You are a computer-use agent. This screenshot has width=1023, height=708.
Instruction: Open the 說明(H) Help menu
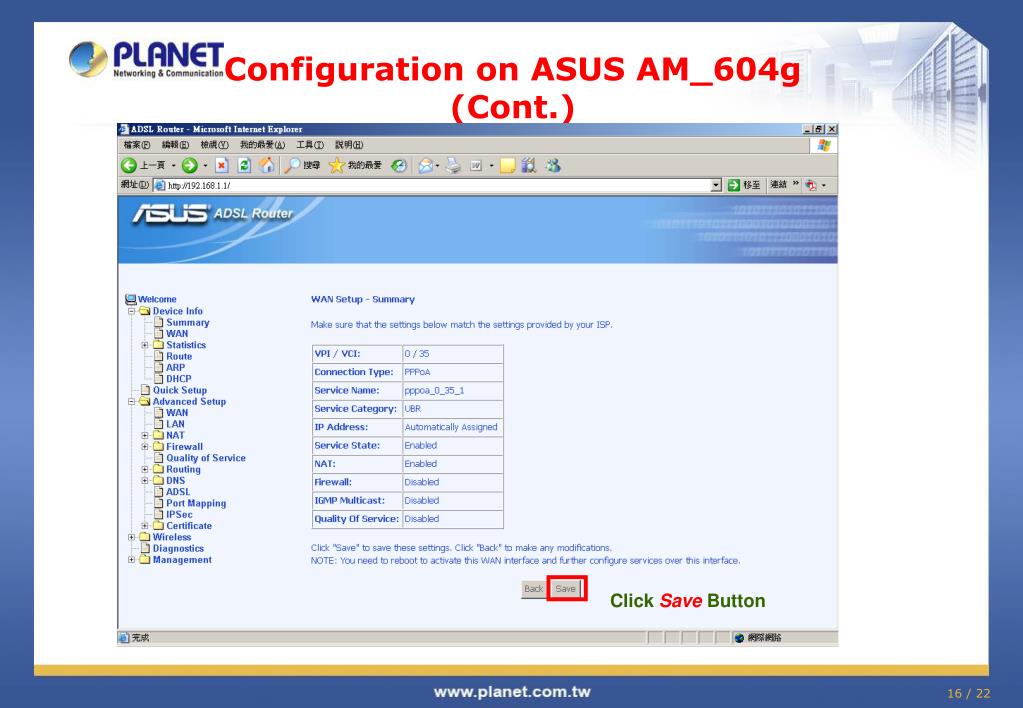pyautogui.click(x=349, y=145)
